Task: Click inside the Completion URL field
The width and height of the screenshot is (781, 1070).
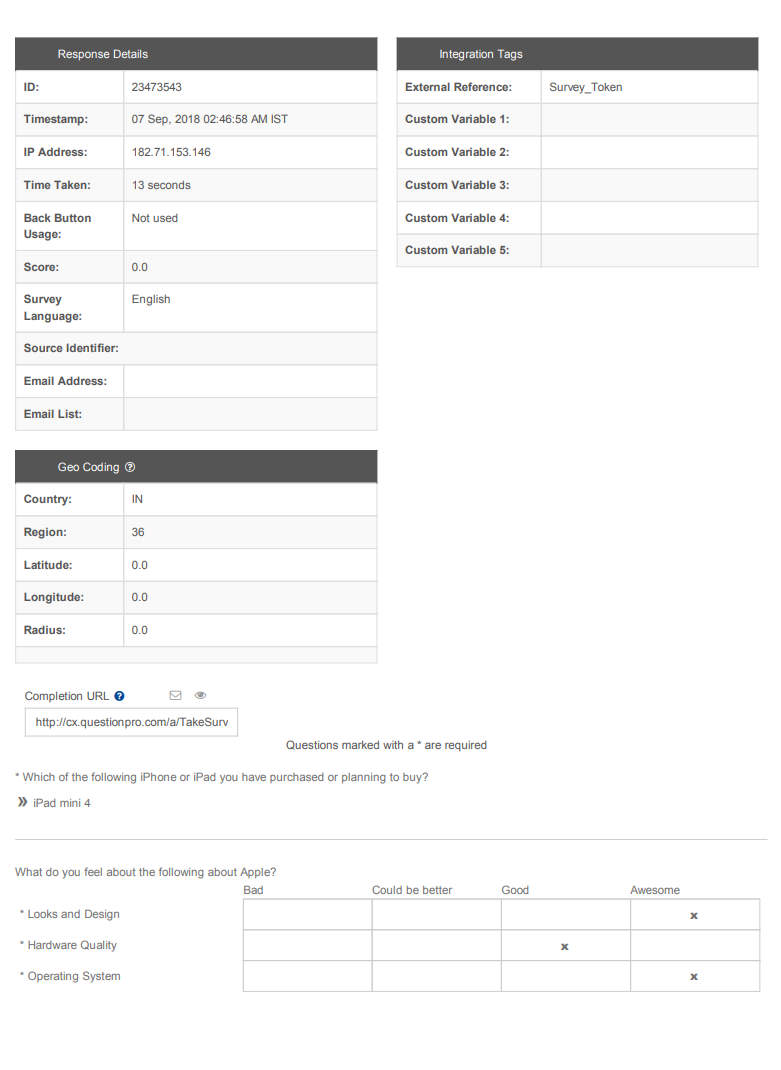Action: 130,722
